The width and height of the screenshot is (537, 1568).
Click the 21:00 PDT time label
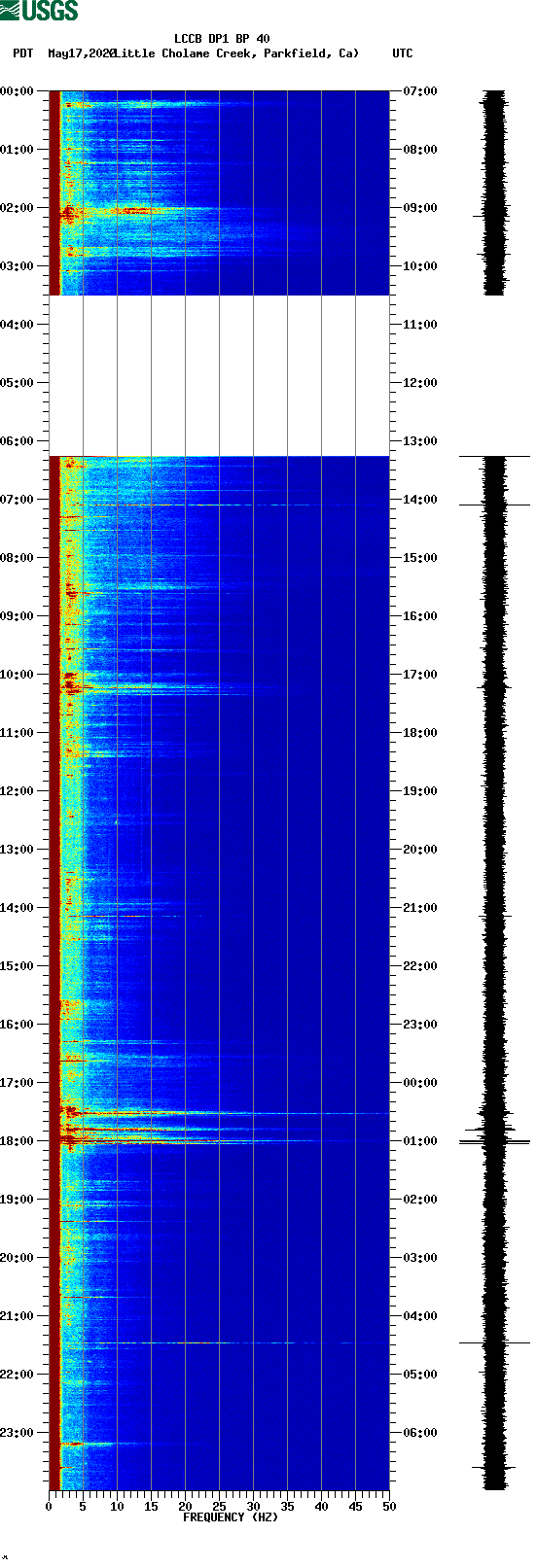17,1316
